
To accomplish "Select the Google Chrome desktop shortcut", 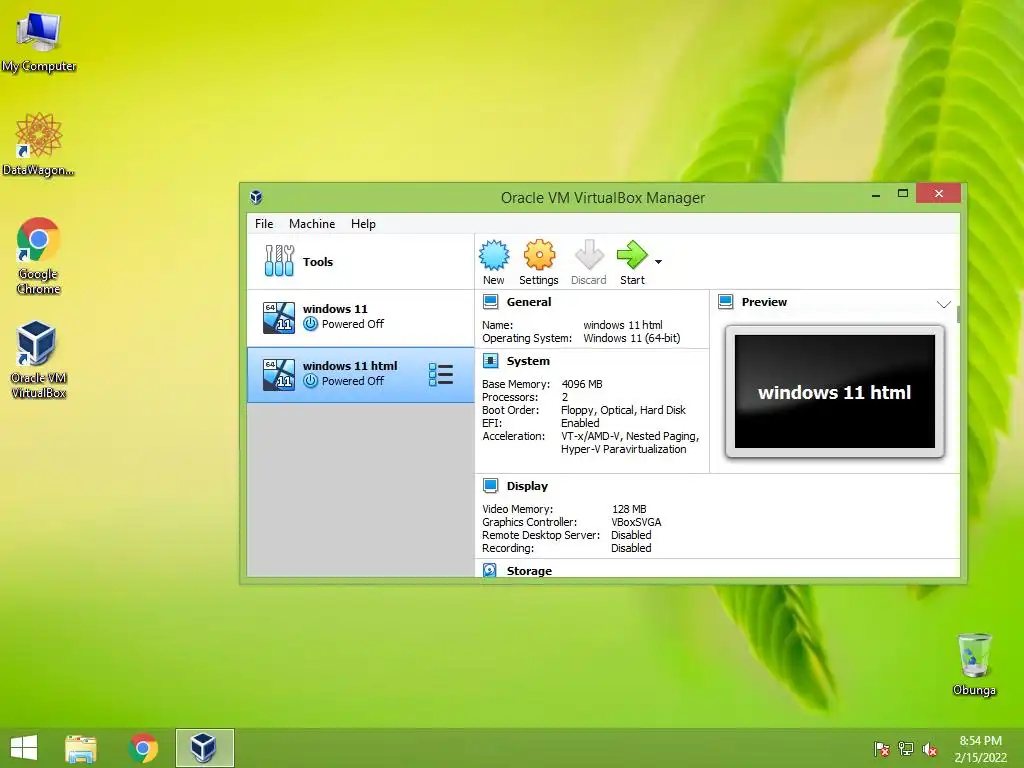I will (x=39, y=256).
